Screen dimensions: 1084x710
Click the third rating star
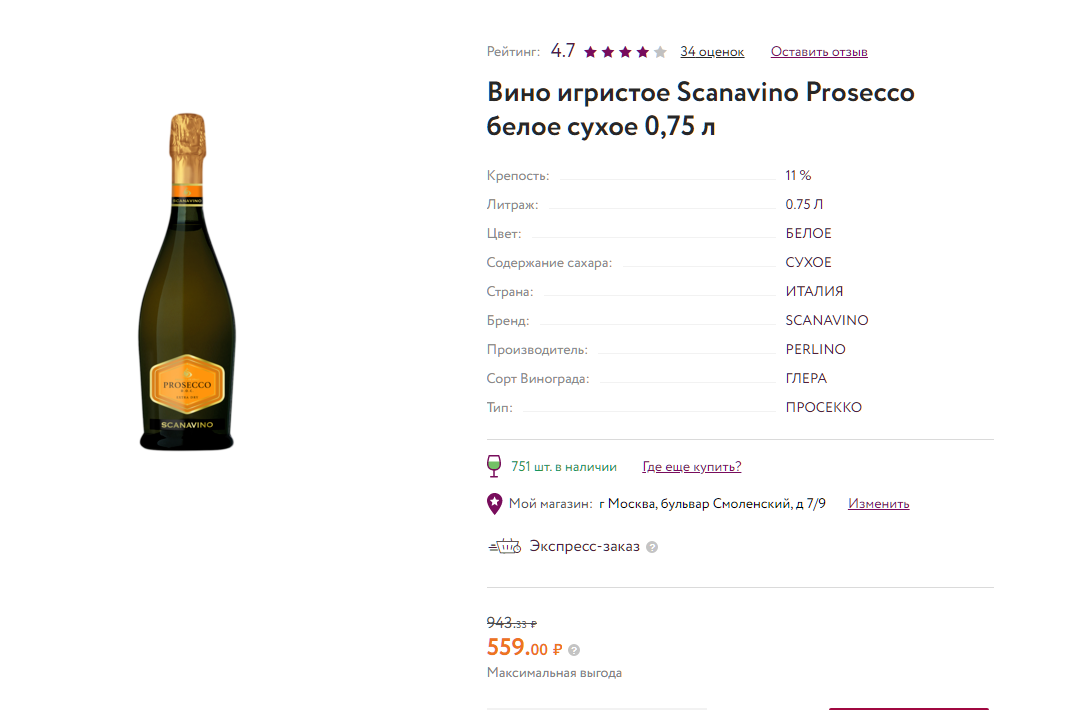(x=625, y=52)
